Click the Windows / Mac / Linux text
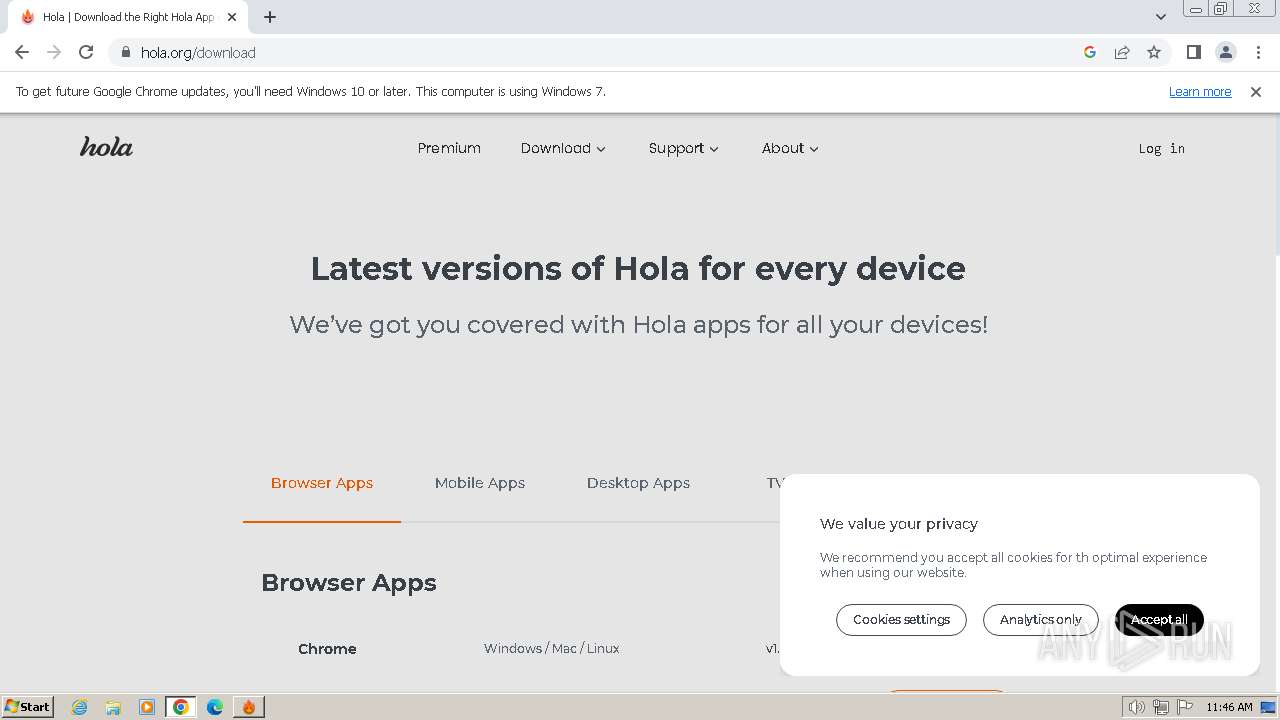 [551, 649]
